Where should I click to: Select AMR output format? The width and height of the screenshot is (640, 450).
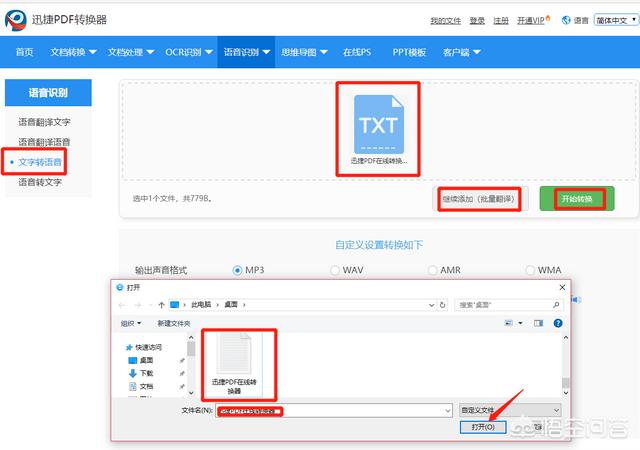[432, 270]
